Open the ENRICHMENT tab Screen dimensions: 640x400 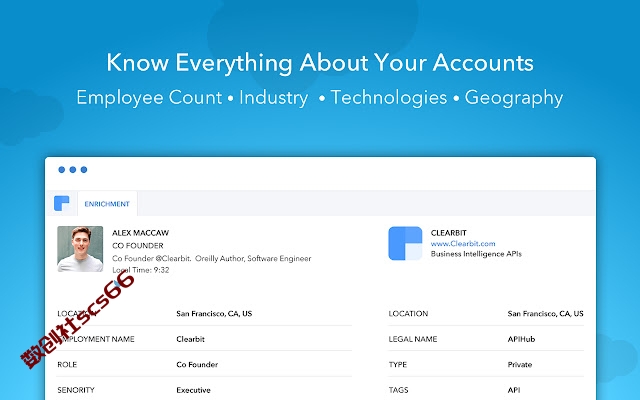click(107, 204)
